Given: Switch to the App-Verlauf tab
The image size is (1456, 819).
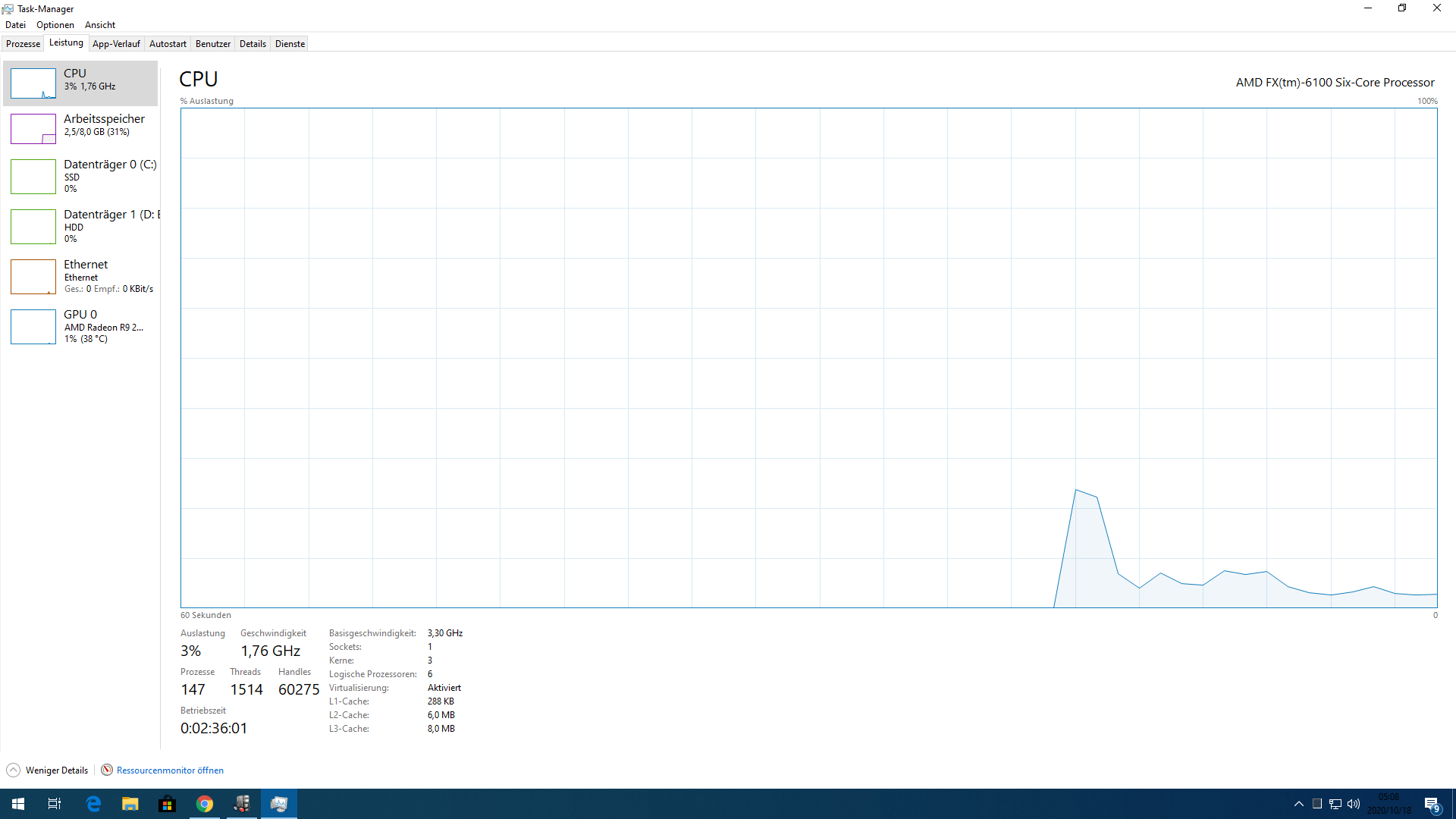Looking at the screenshot, I should click(x=116, y=44).
